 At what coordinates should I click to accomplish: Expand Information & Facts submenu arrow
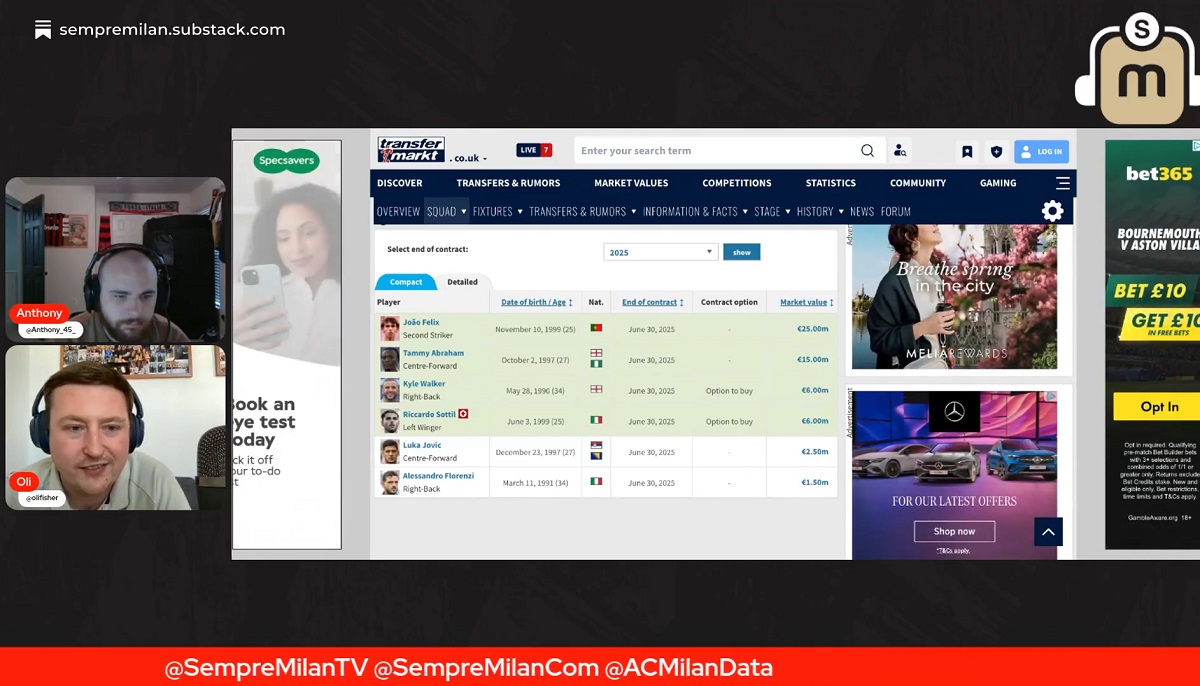(x=745, y=212)
